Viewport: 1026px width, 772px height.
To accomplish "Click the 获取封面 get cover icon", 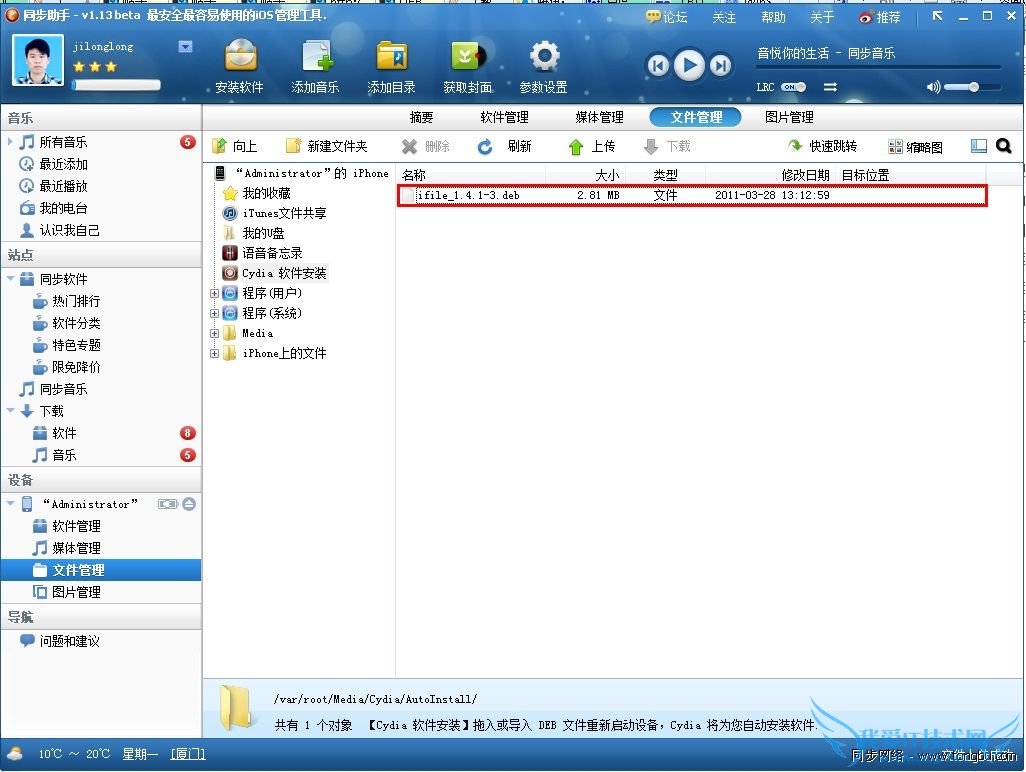I will point(467,66).
